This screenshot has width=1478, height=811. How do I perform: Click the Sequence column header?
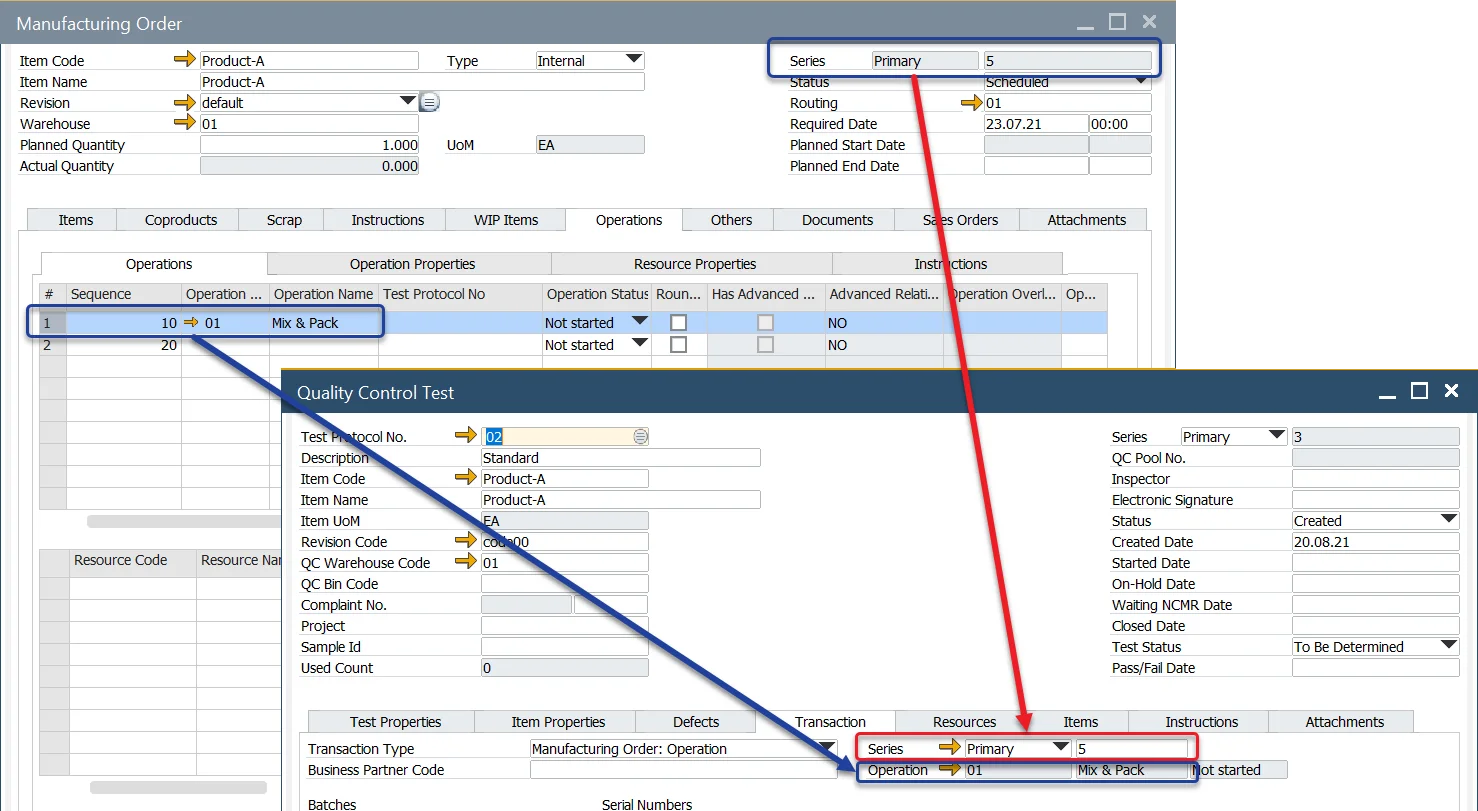tap(123, 294)
